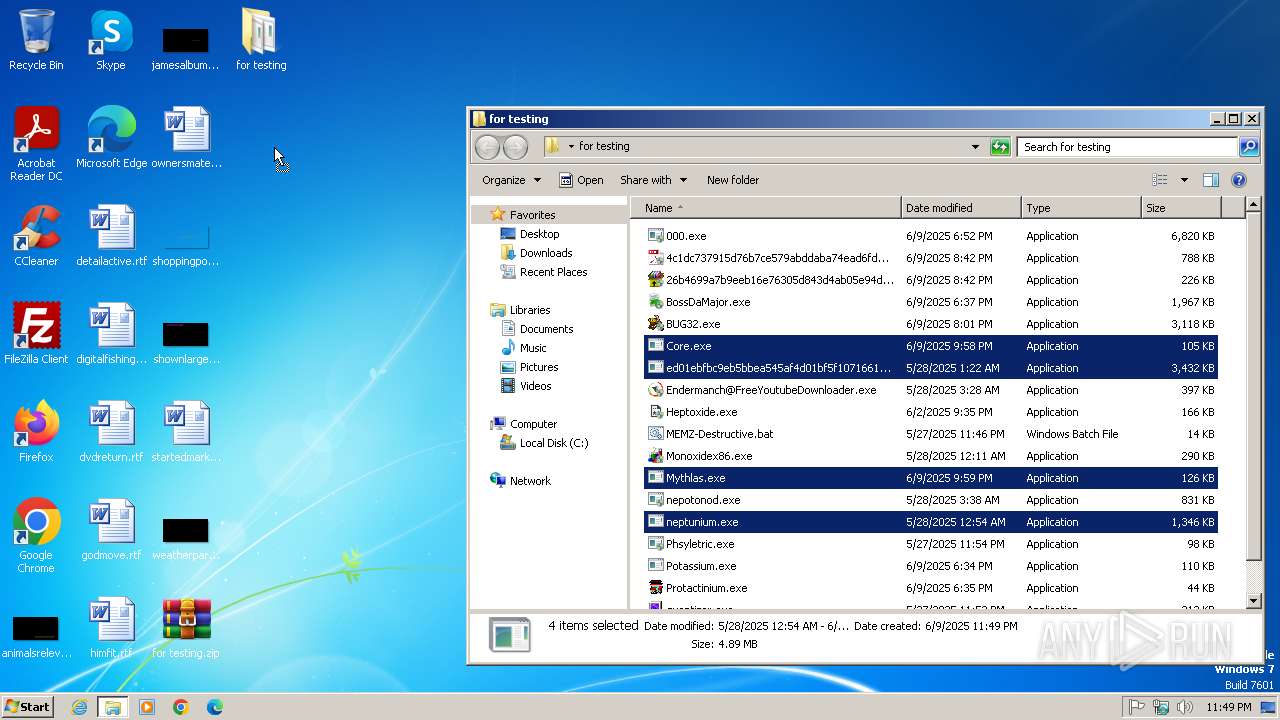Open Internet Explorer from taskbar

click(79, 707)
